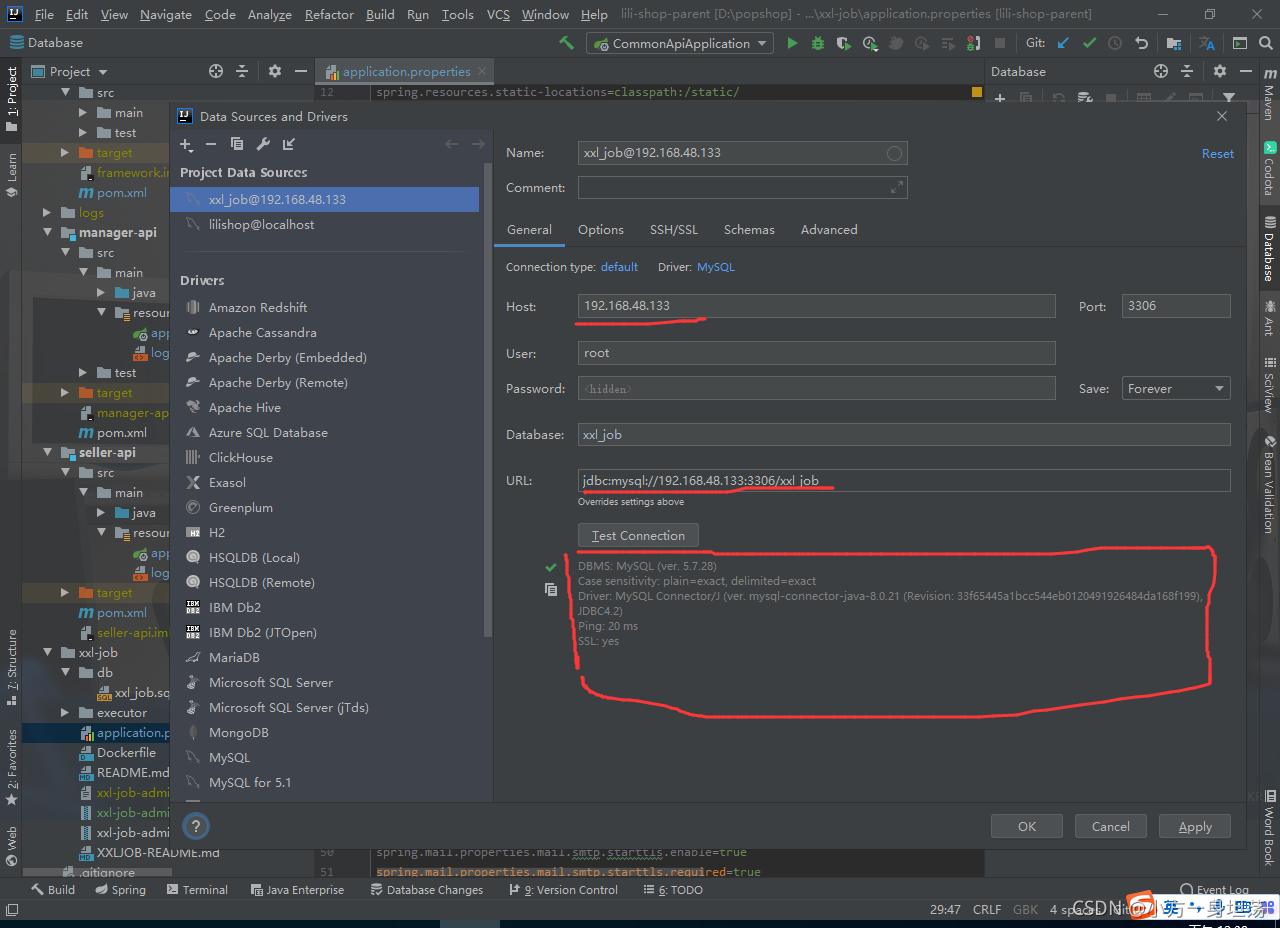Viewport: 1280px width, 928px height.
Task: Click the Reset link
Action: [1218, 153]
